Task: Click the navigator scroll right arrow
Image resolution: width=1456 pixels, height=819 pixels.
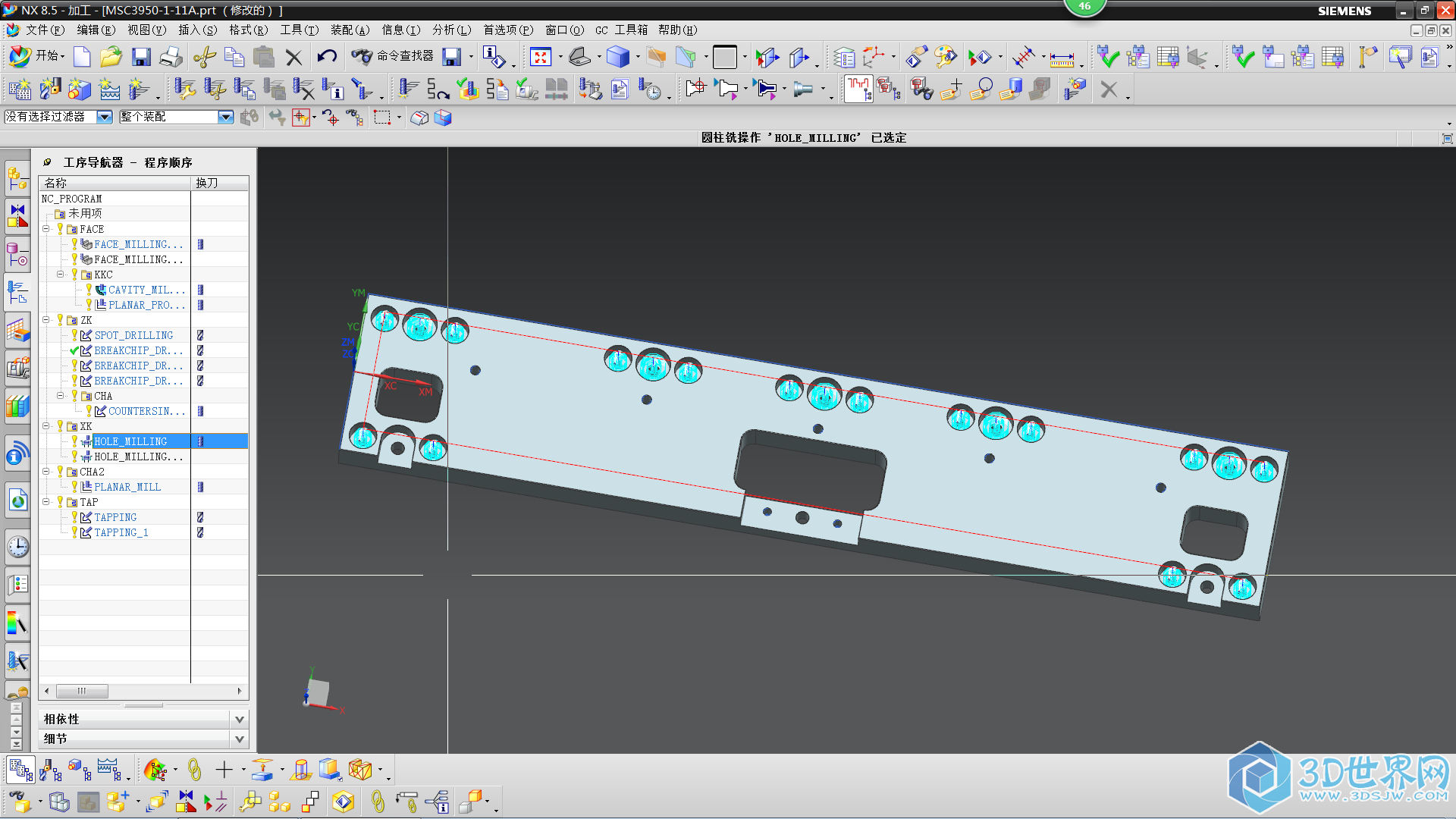Action: coord(240,691)
